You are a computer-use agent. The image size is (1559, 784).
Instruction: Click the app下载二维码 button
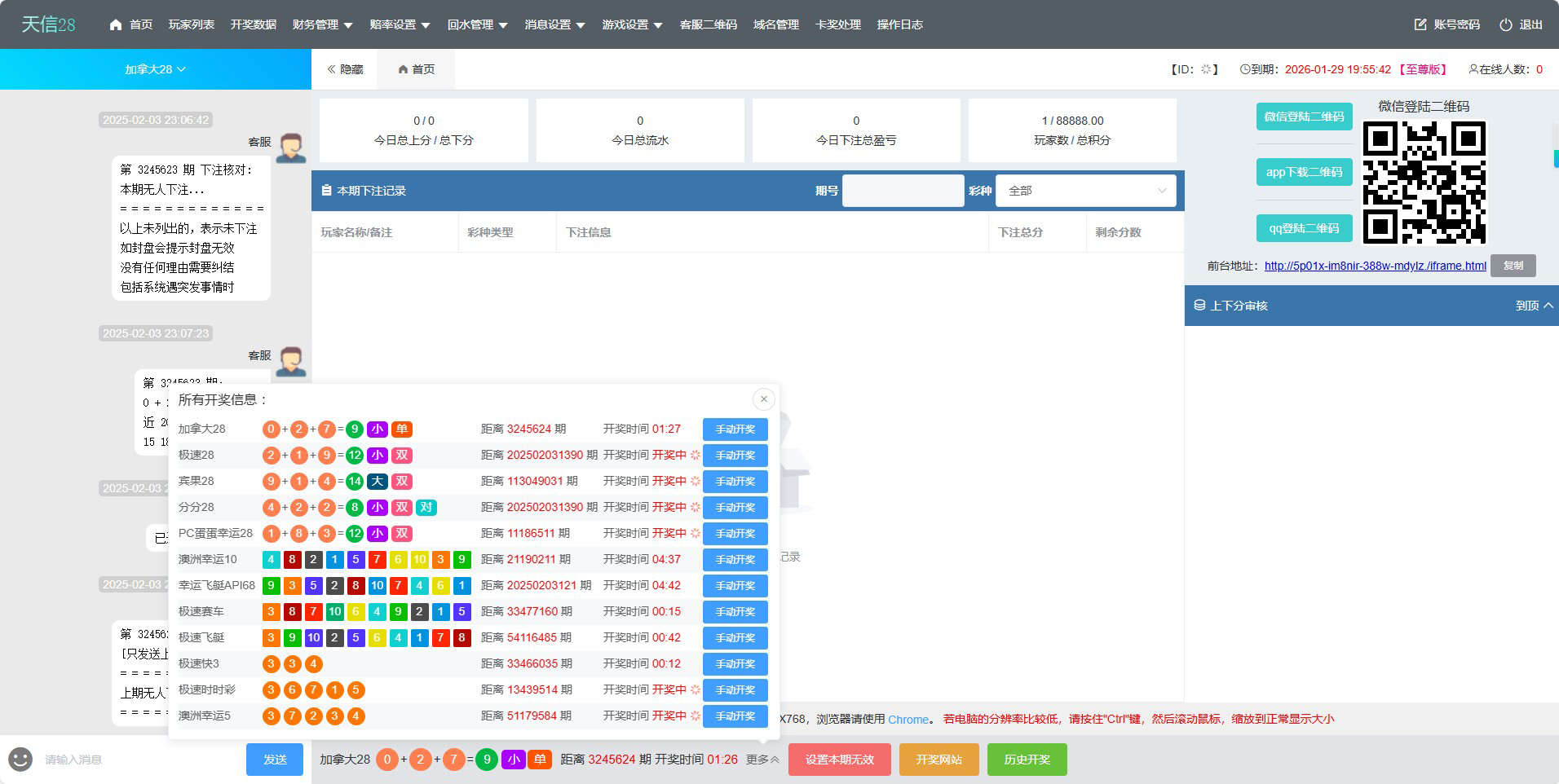[1304, 172]
